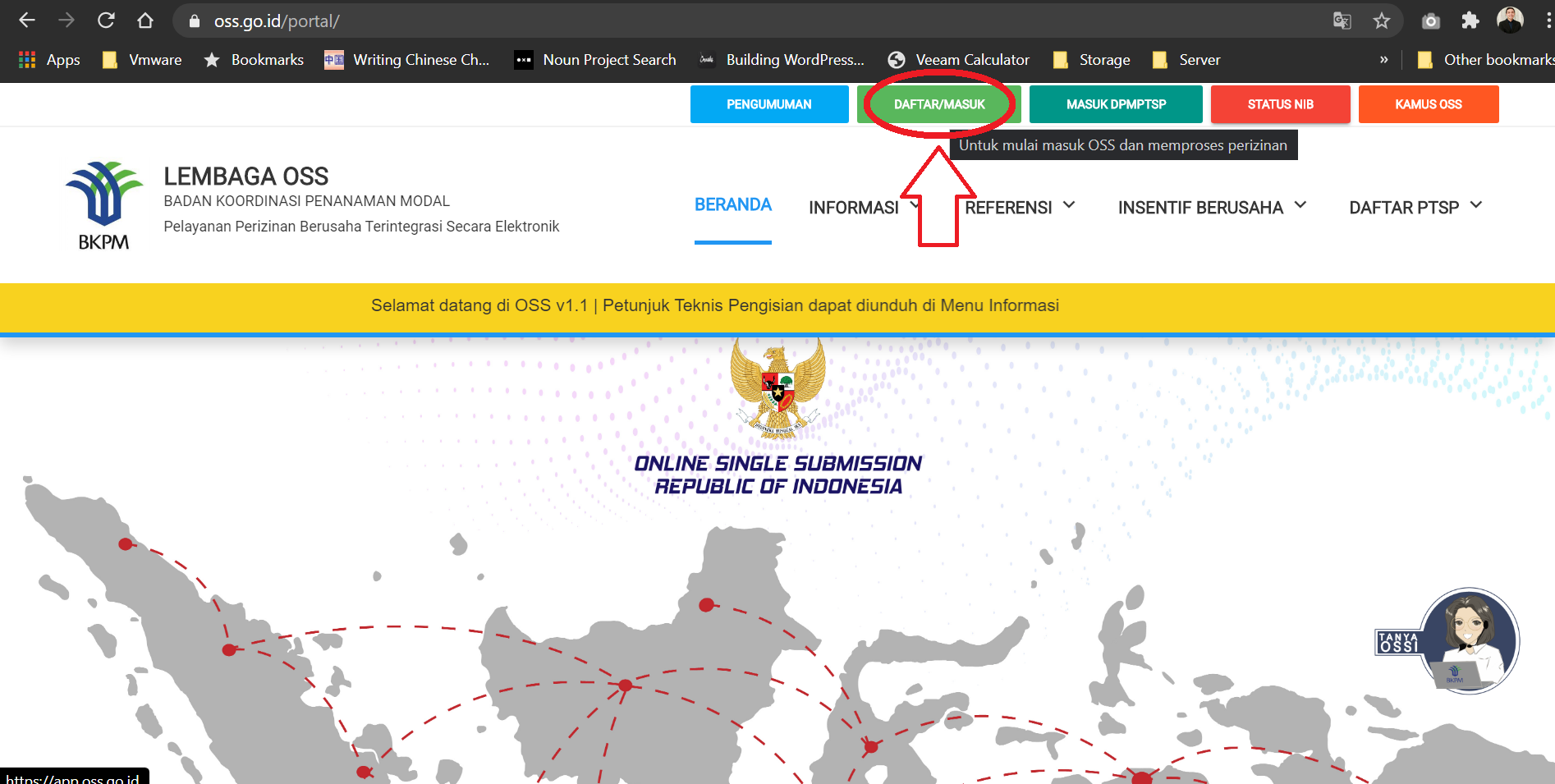The width and height of the screenshot is (1555, 784).
Task: Open the browser home page icon
Action: click(145, 21)
